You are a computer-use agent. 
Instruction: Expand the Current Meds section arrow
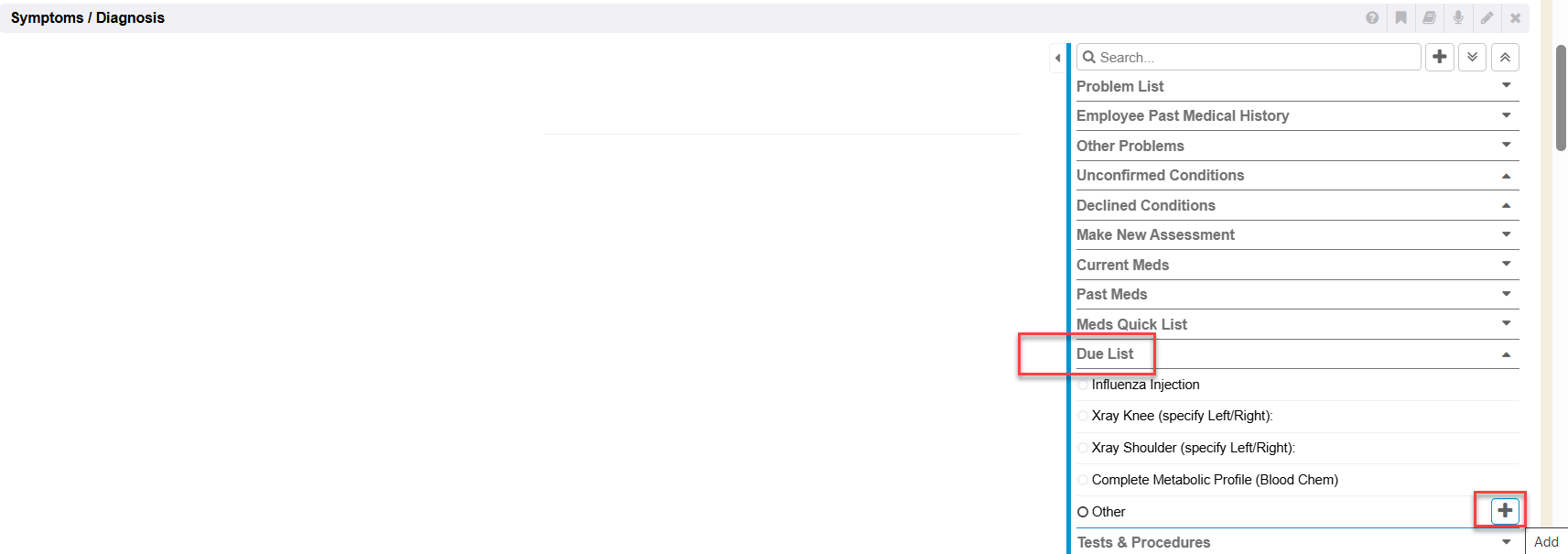(x=1506, y=265)
